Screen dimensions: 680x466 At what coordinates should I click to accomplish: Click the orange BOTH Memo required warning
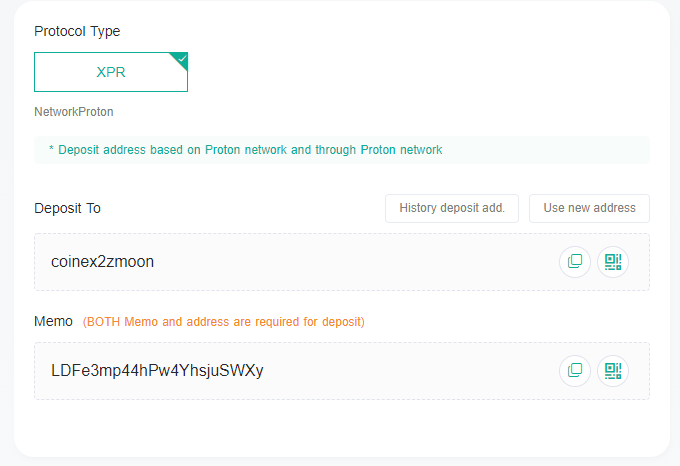pos(223,322)
